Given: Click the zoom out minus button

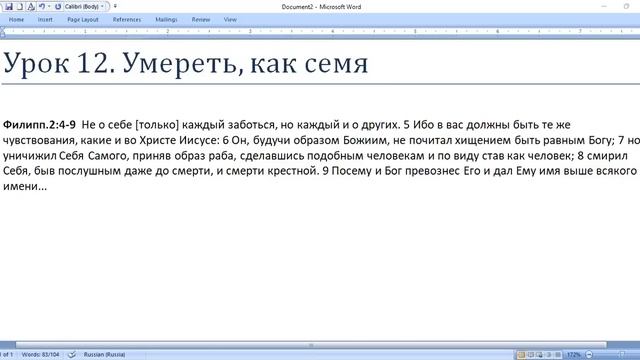Looking at the screenshot, I should tap(589, 355).
